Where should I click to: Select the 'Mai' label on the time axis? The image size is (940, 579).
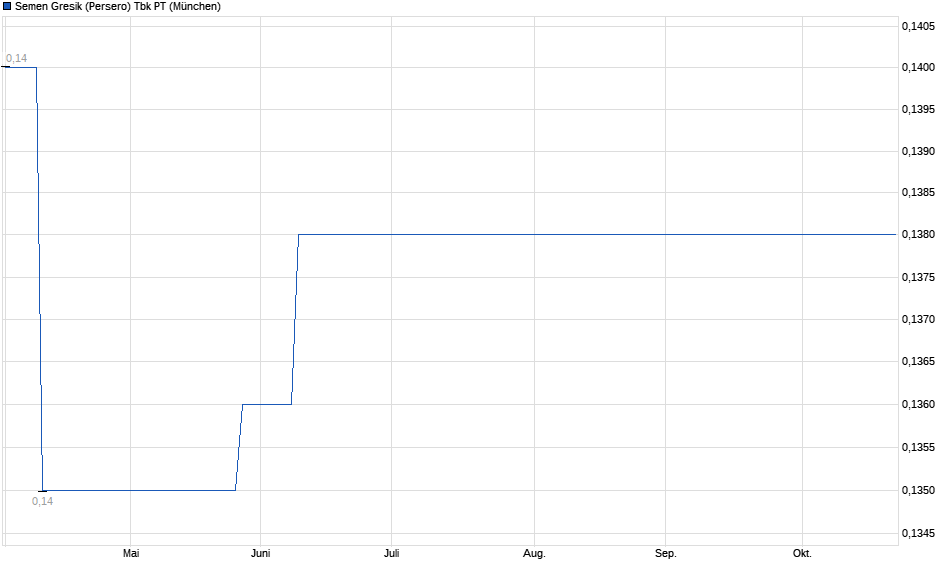coord(130,553)
